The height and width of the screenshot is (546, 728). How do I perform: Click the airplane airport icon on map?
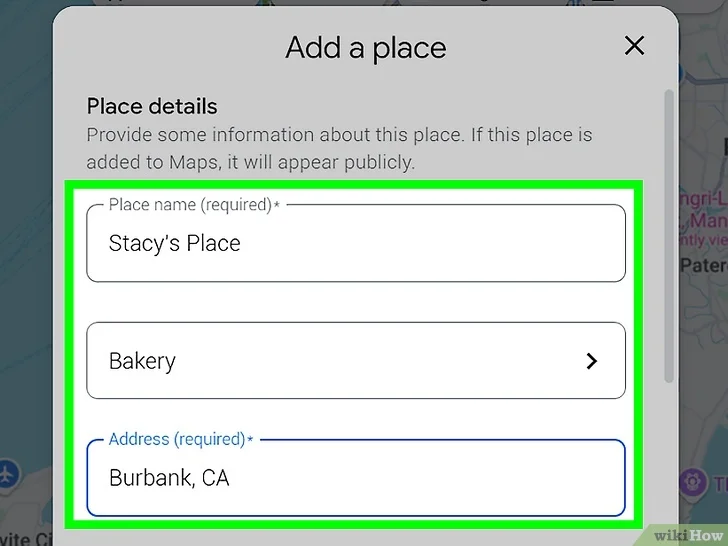(x=8, y=475)
